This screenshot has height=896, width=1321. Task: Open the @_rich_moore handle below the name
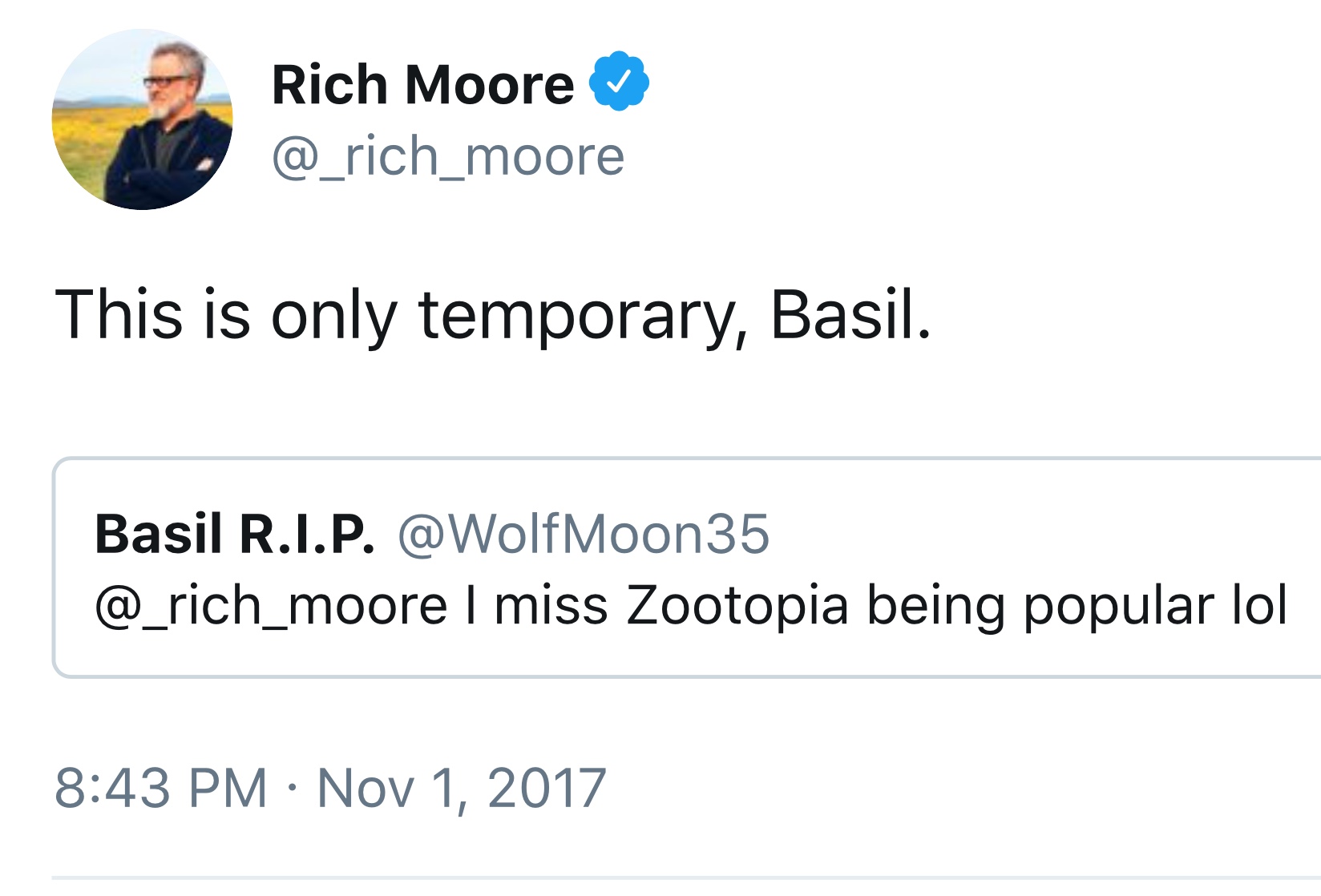pyautogui.click(x=448, y=156)
